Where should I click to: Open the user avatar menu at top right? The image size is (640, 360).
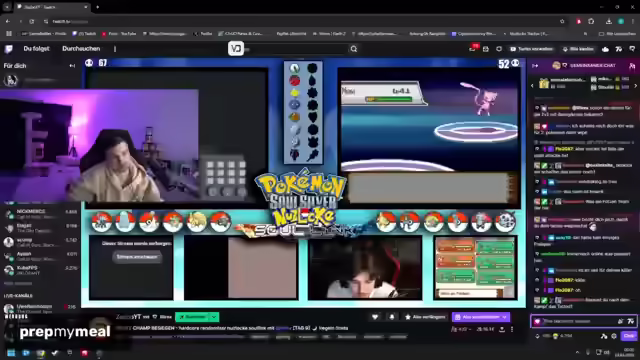pyautogui.click(x=632, y=49)
